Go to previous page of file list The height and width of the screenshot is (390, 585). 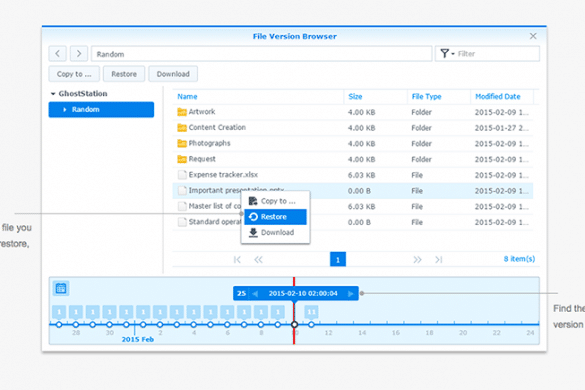[x=258, y=259]
